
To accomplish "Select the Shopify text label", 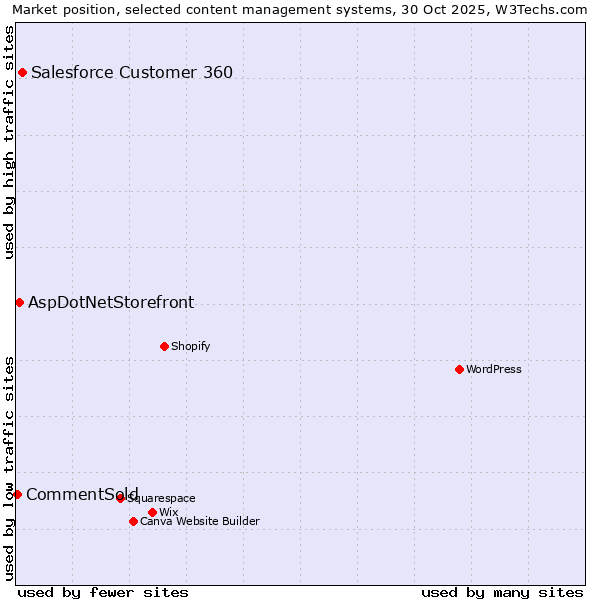I will [190, 346].
